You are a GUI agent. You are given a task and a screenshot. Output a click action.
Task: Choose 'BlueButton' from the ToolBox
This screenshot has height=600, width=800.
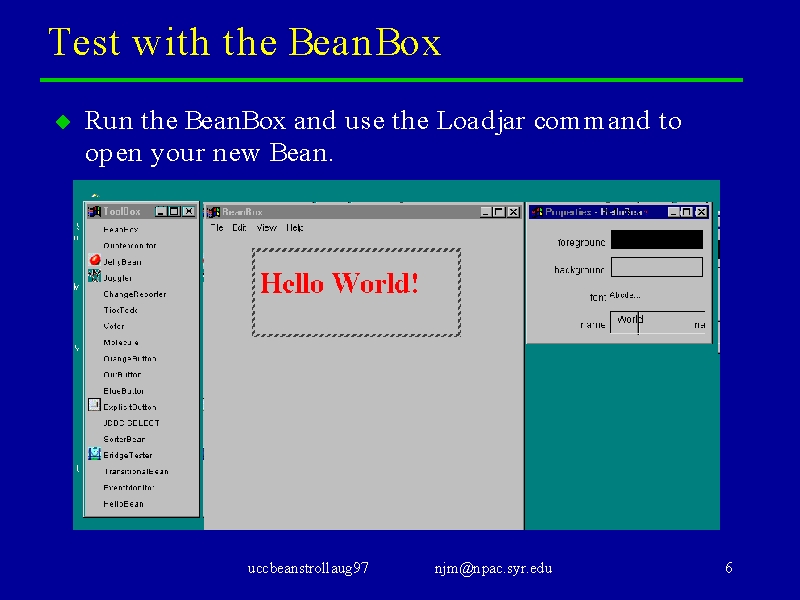pos(123,391)
